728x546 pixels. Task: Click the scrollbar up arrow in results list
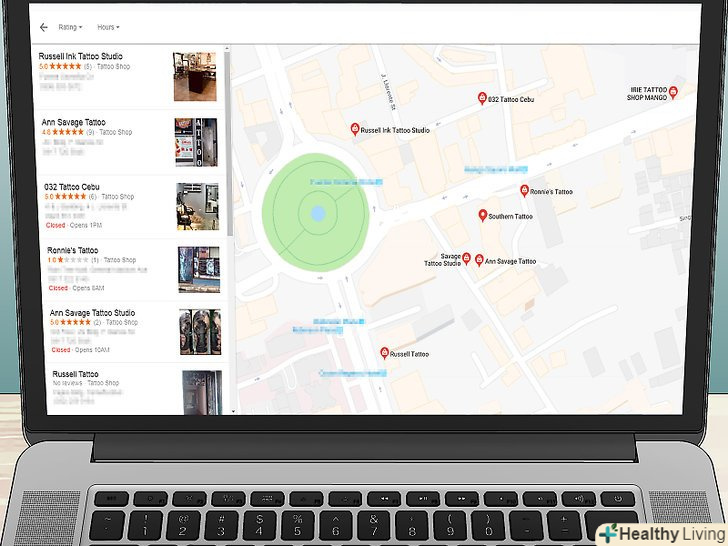[227, 48]
